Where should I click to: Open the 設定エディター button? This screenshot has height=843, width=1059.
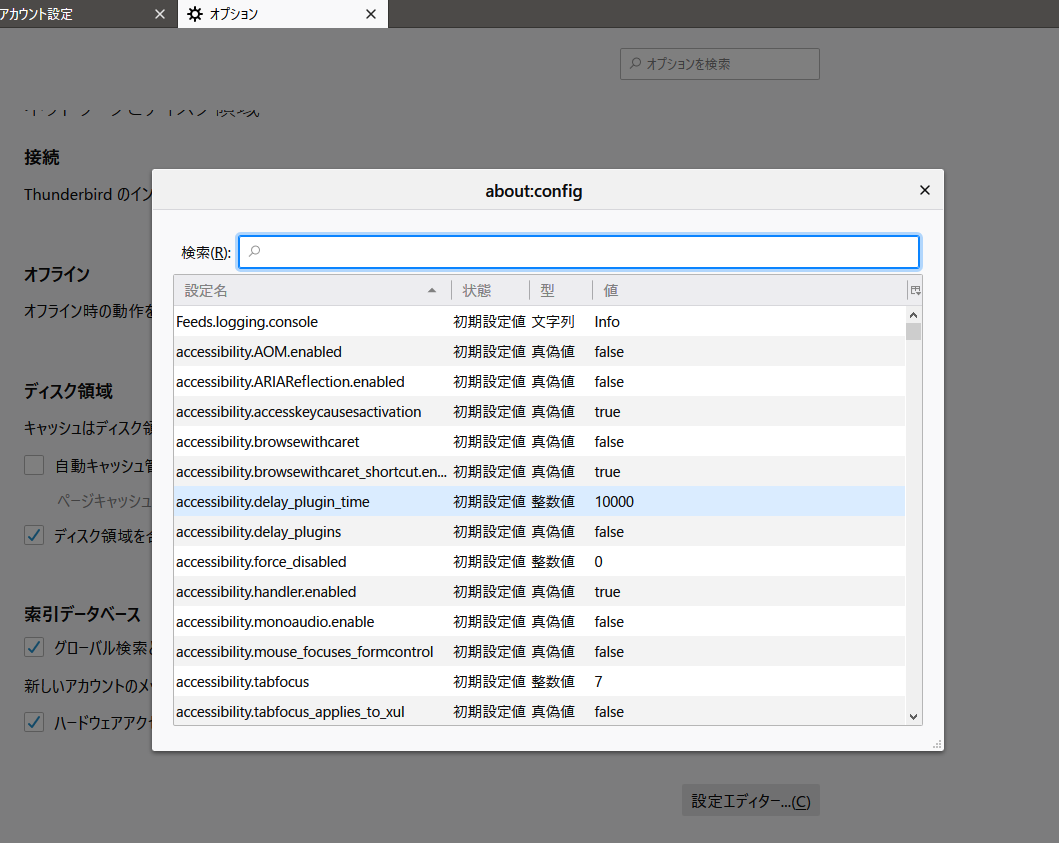(750, 800)
